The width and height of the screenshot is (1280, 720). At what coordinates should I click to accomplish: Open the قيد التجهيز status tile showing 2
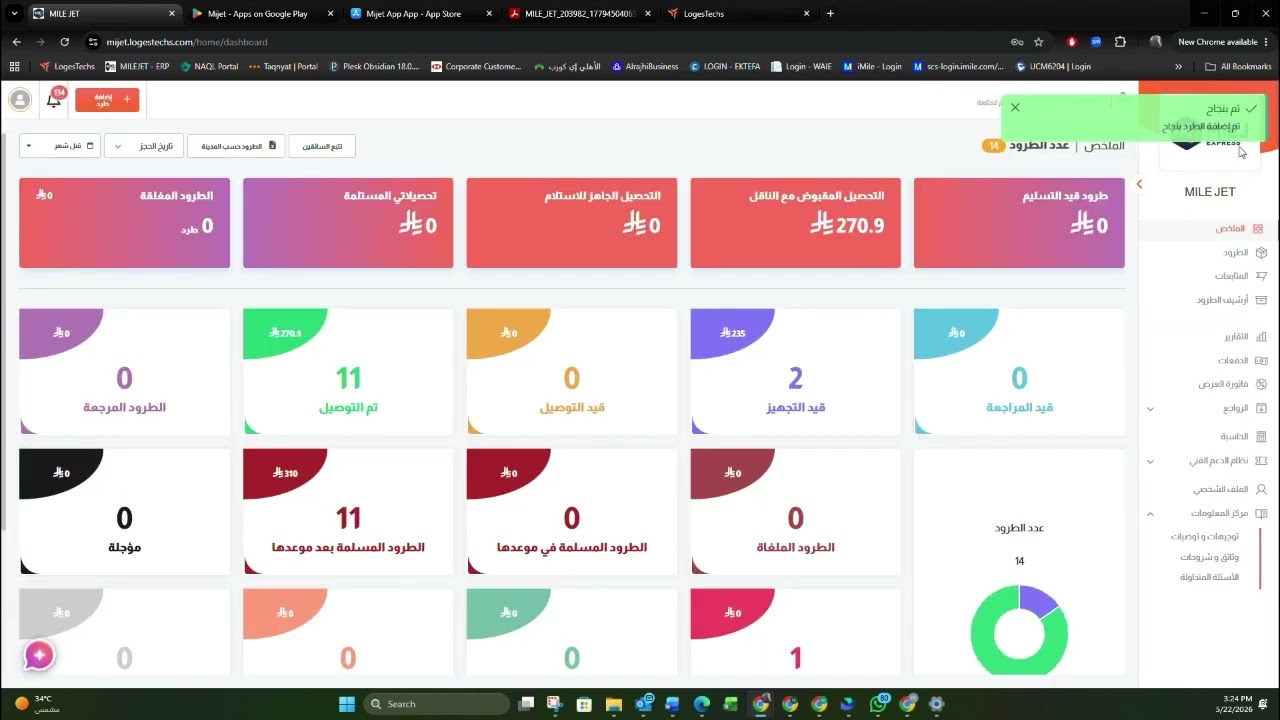(x=796, y=371)
